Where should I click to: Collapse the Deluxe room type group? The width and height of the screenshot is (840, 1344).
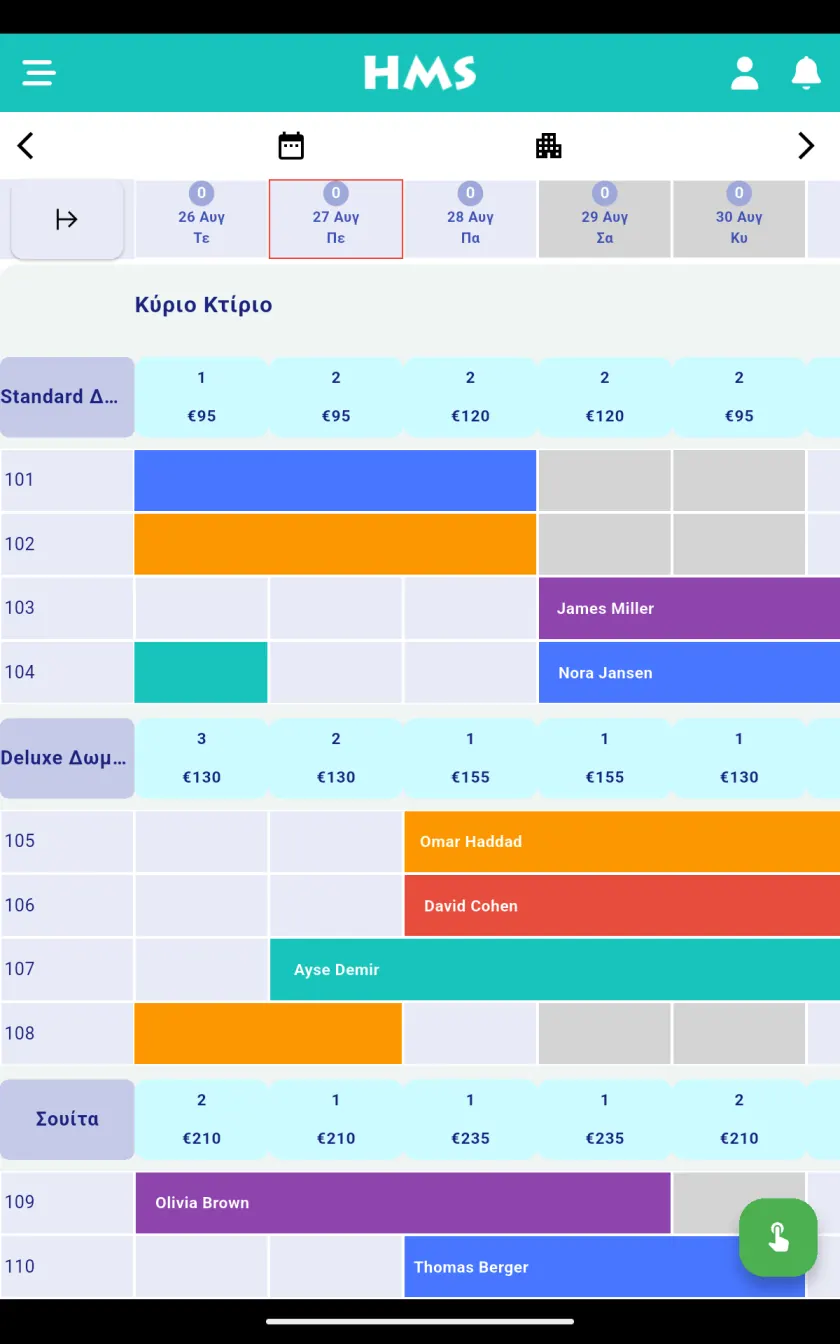(x=67, y=758)
